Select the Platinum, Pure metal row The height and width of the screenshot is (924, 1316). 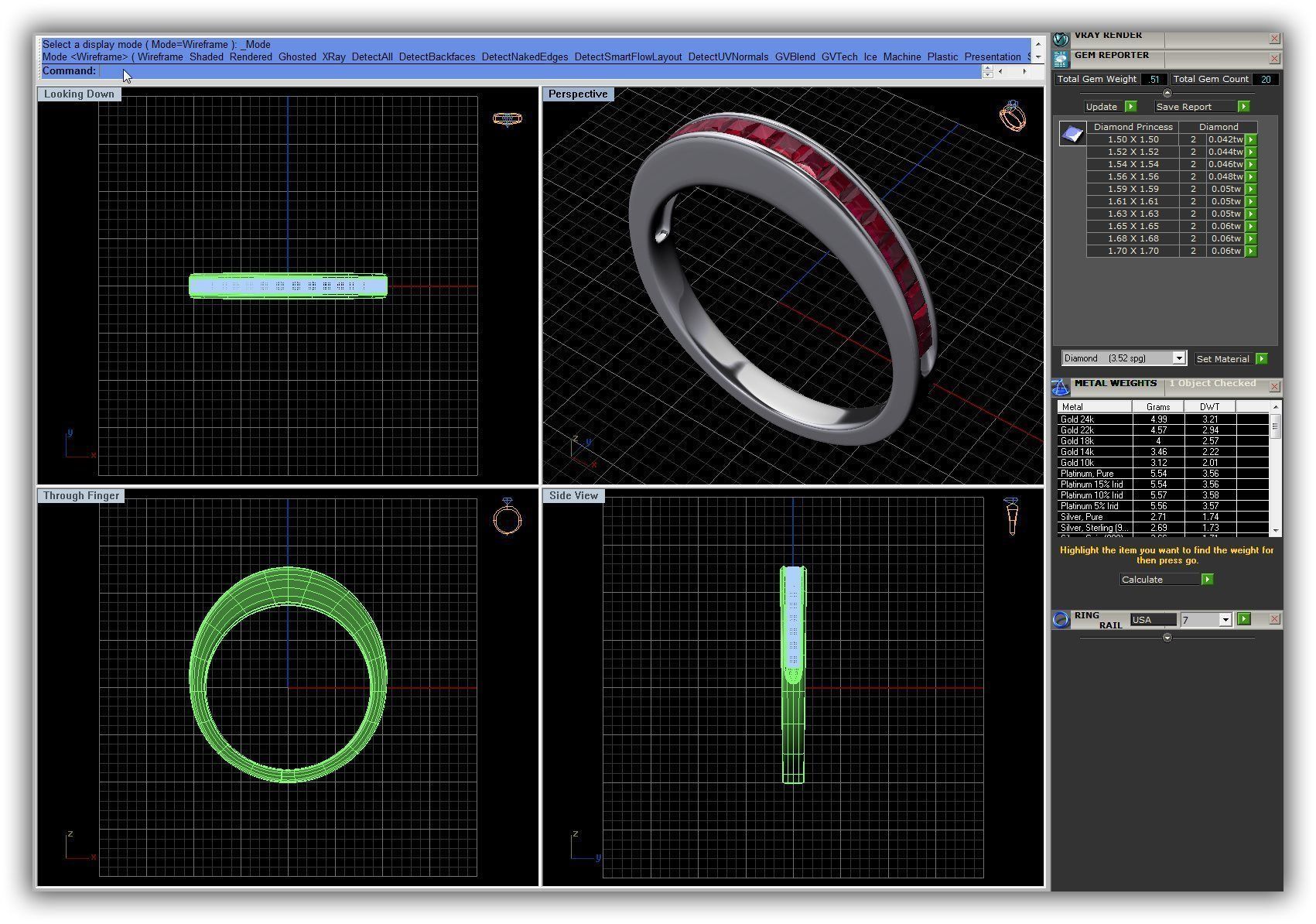pos(1164,474)
